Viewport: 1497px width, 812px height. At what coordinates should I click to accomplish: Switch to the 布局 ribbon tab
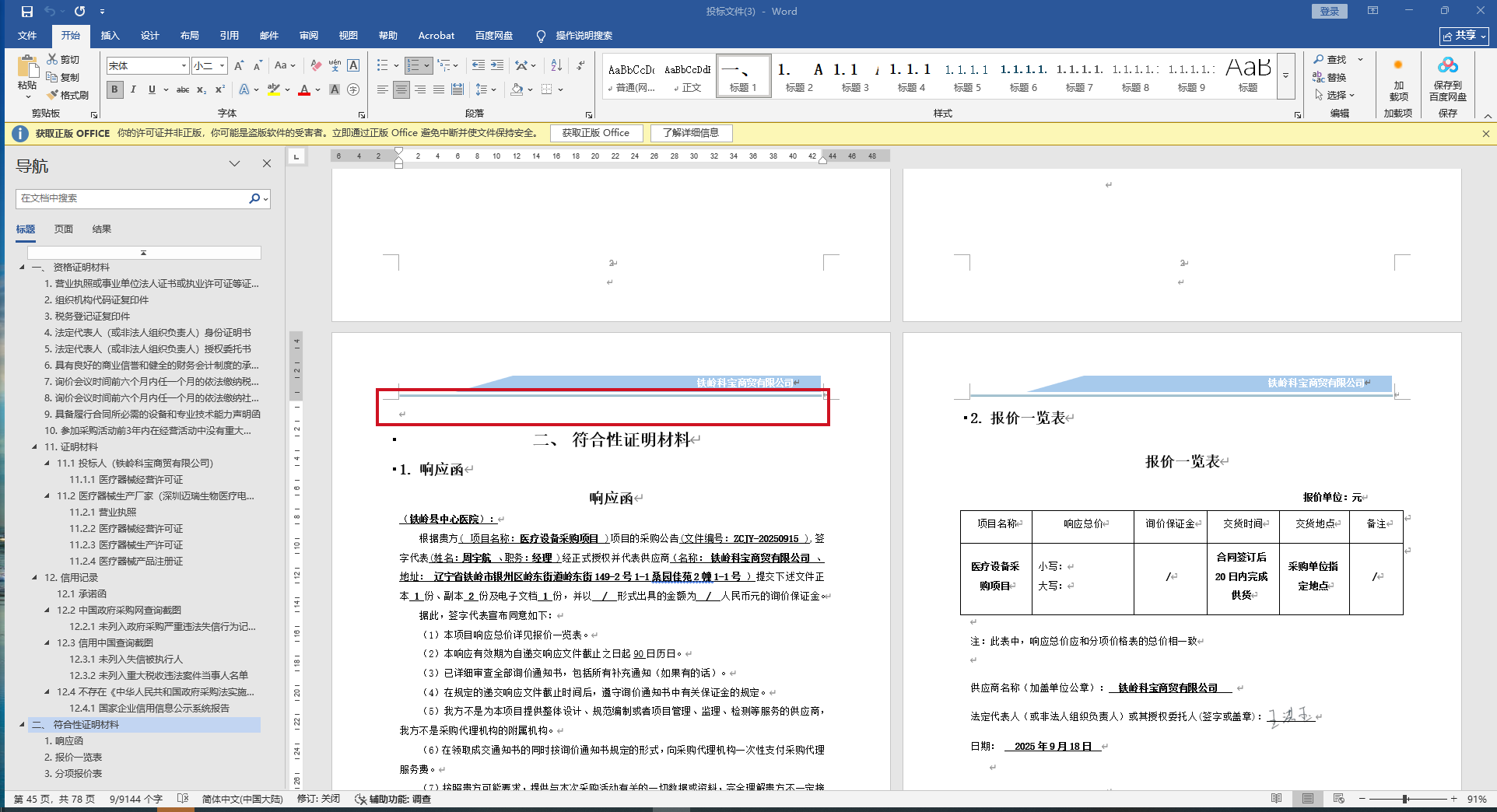click(190, 36)
